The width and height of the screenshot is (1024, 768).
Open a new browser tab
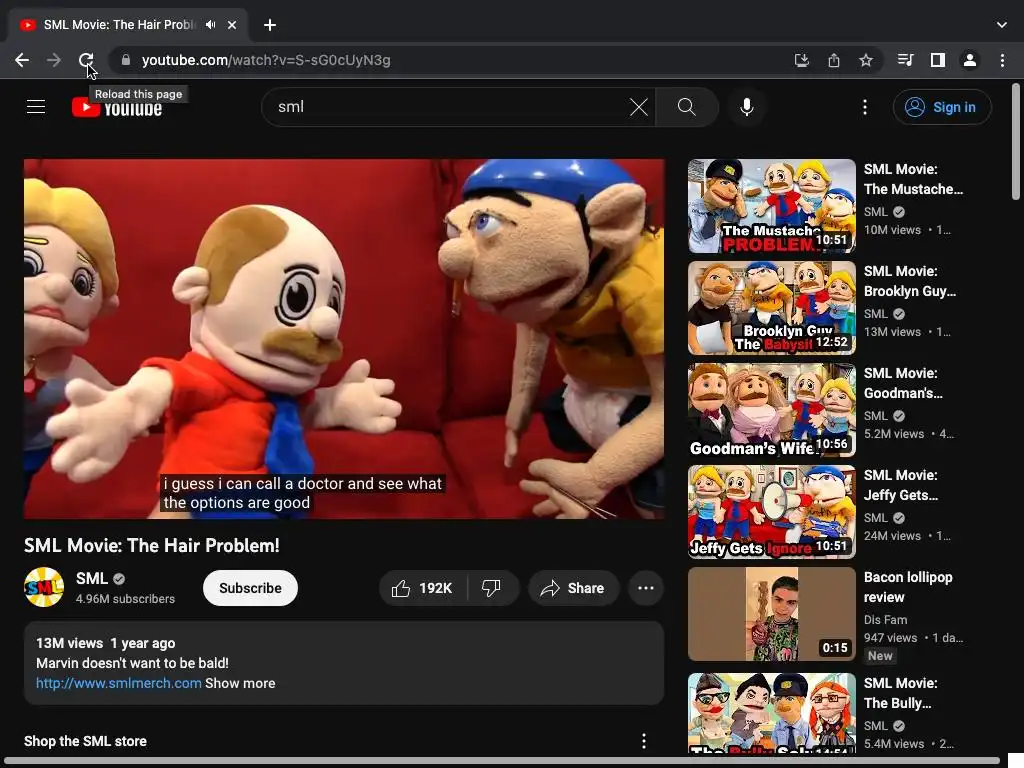[270, 25]
